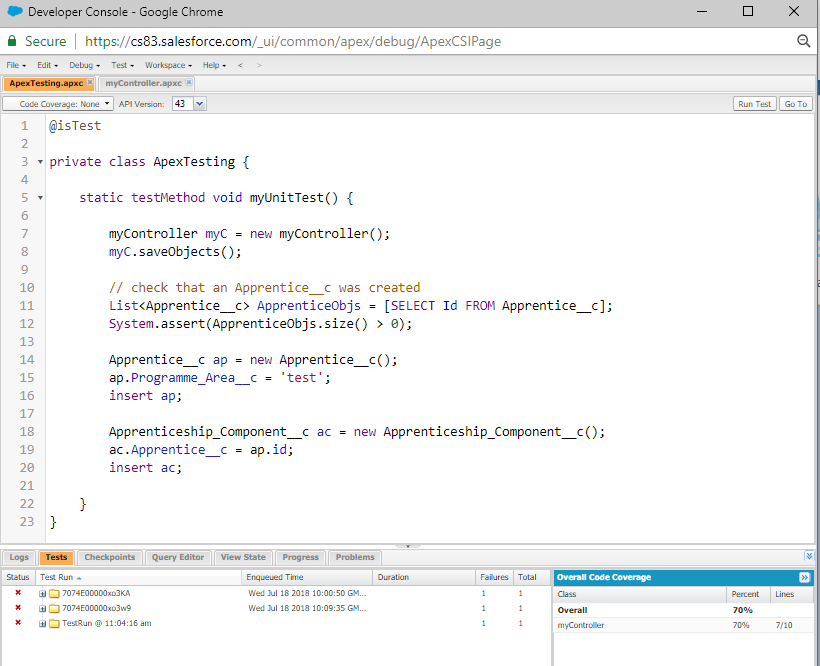820x666 pixels.
Task: Collapse the Overall Code Coverage panel arrows
Action: pyautogui.click(x=804, y=577)
